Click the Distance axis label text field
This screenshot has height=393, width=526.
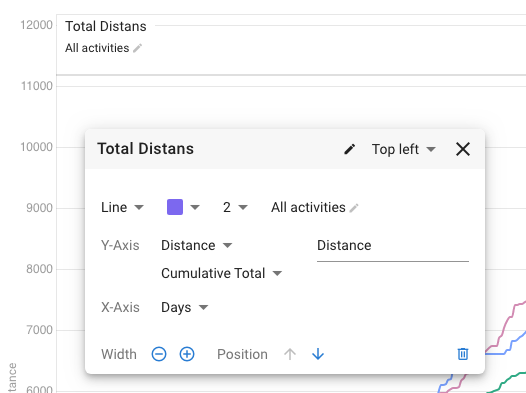[x=393, y=247]
